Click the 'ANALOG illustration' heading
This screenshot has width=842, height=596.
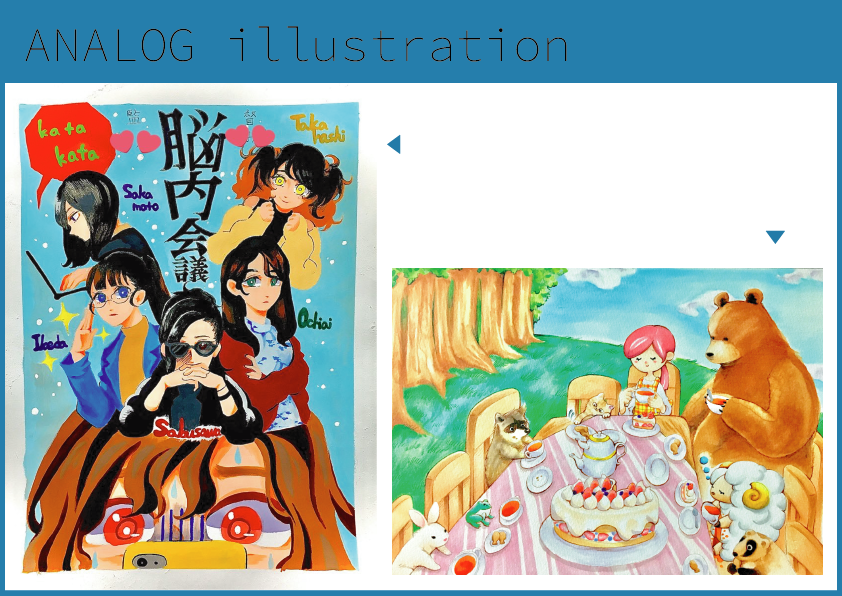[297, 46]
